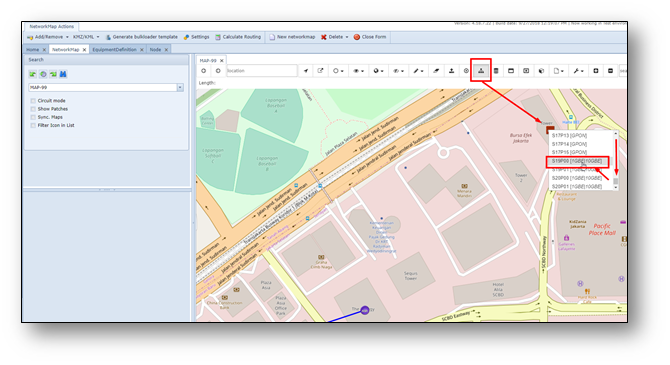The image size is (670, 365).
Task: Select the NetworkMap tab
Action: pyautogui.click(x=65, y=50)
